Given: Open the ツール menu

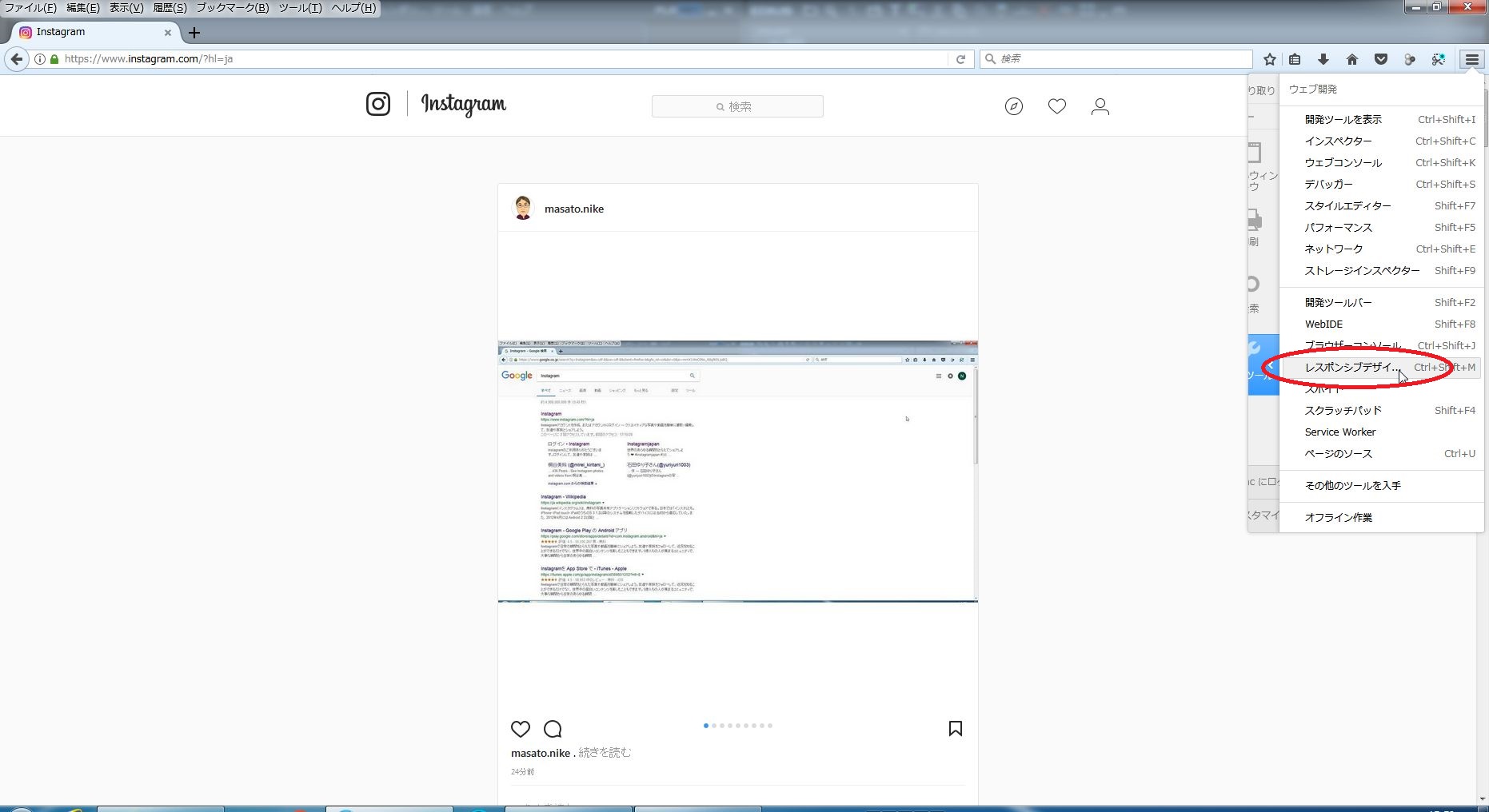Looking at the screenshot, I should coord(300,8).
